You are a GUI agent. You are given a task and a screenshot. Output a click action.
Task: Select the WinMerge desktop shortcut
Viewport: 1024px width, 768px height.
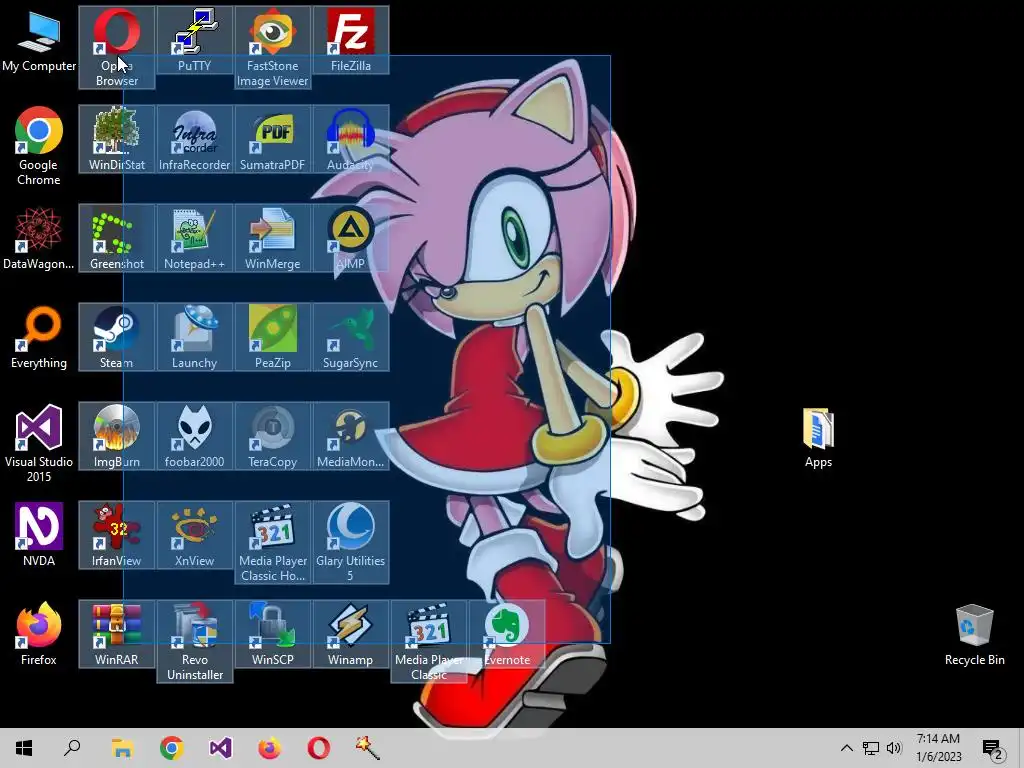(273, 238)
